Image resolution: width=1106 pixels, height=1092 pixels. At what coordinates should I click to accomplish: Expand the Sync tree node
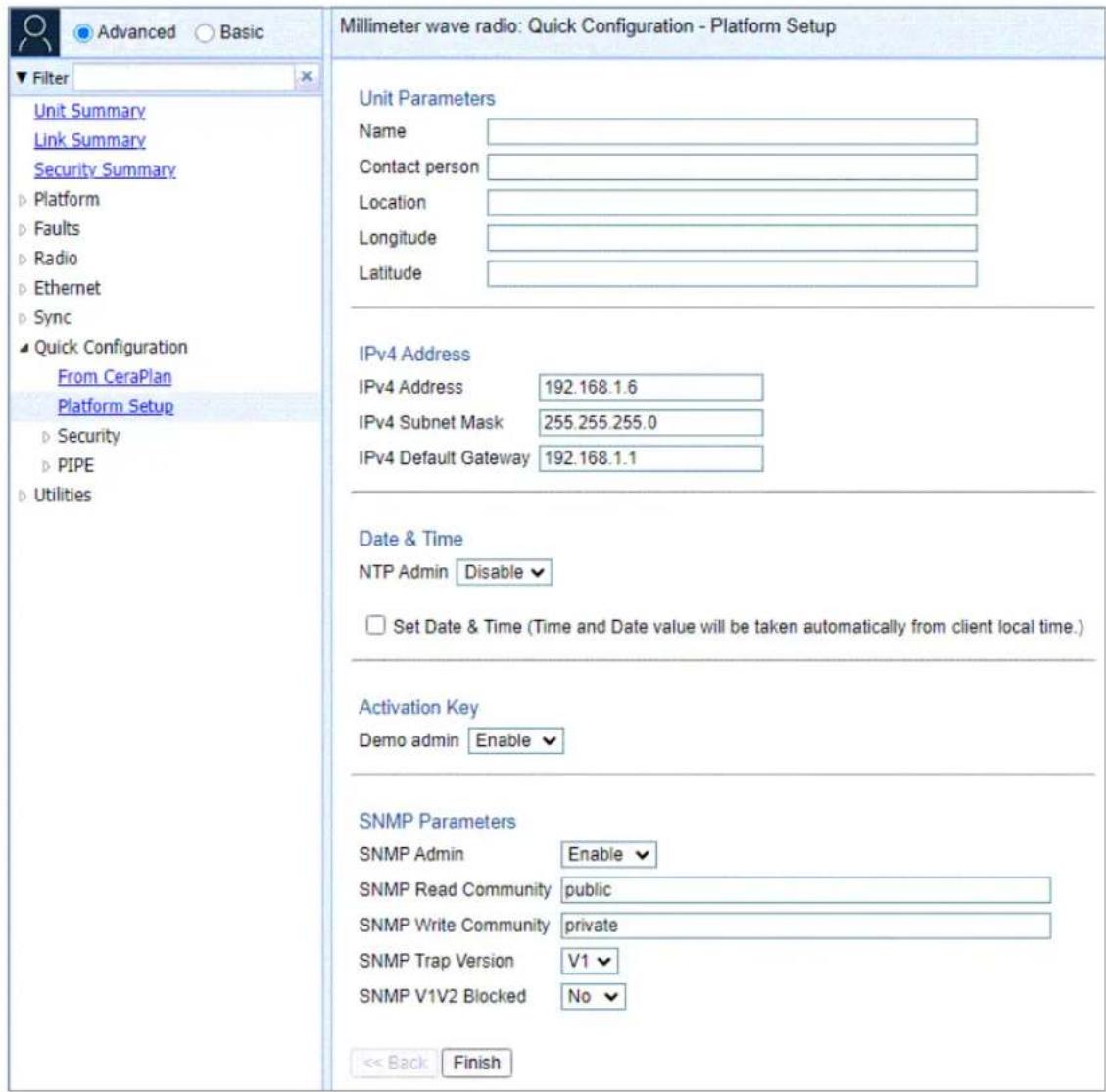pyautogui.click(x=23, y=318)
